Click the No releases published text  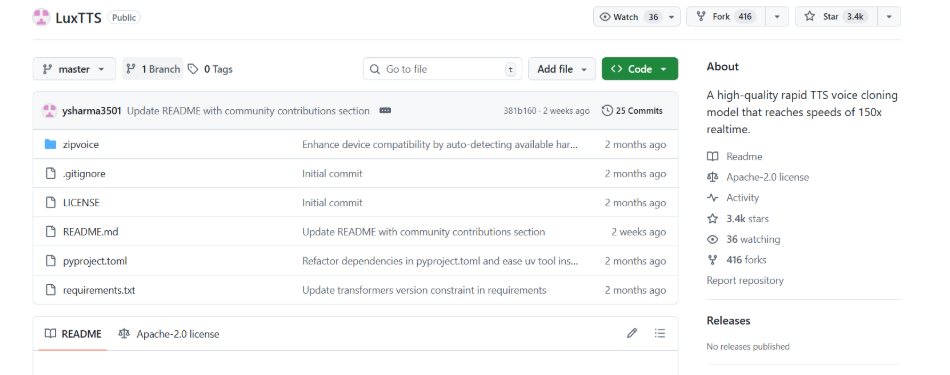click(748, 347)
